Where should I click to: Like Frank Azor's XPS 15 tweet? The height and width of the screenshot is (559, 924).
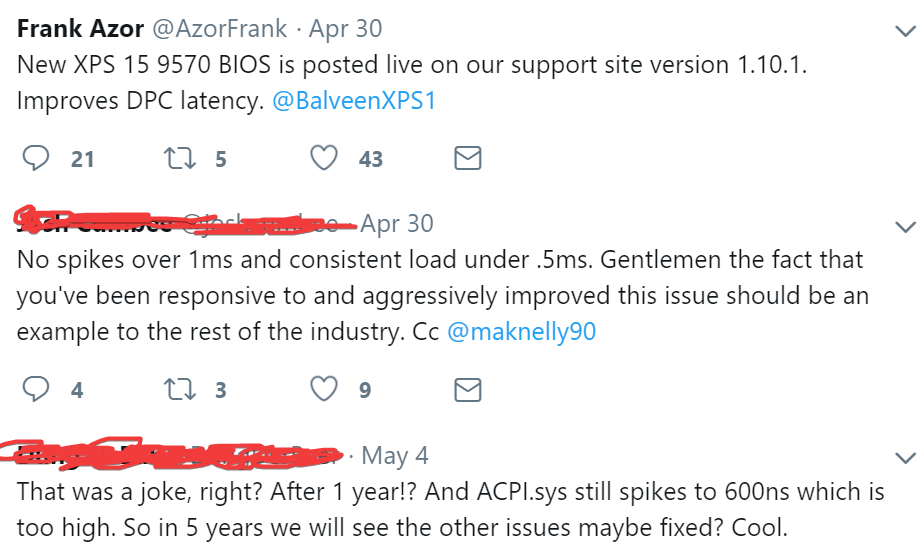click(324, 158)
